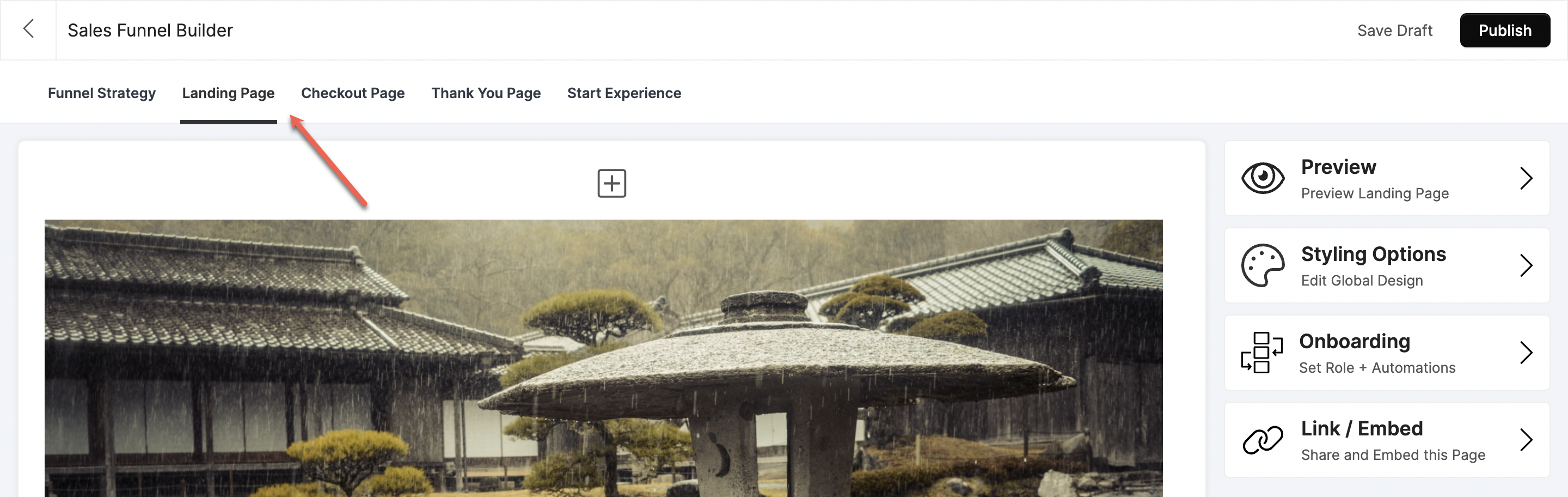This screenshot has height=497, width=1568.
Task: Click the Publish button
Action: (x=1505, y=31)
